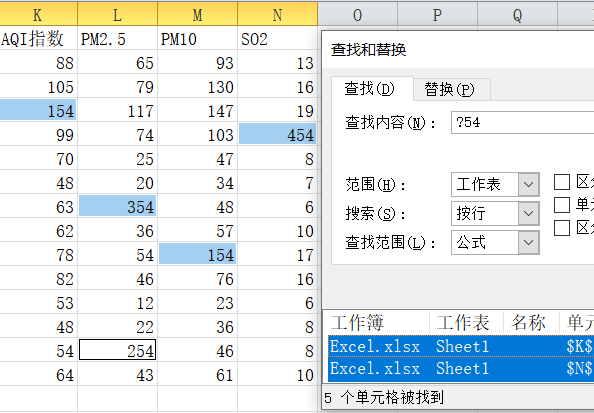This screenshot has height=413, width=594.
Task: Click cell 57 in PM10 column
Action: (x=198, y=231)
